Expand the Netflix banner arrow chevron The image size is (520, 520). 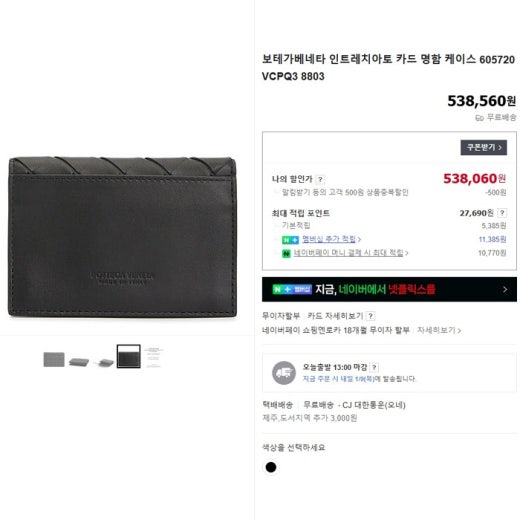[505, 289]
